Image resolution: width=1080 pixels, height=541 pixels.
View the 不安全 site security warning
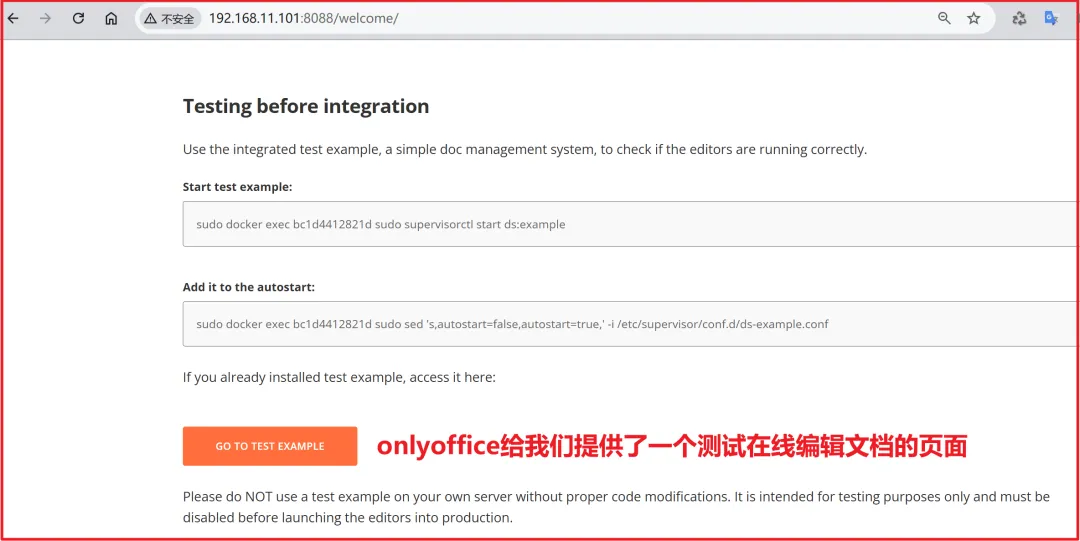[x=169, y=19]
